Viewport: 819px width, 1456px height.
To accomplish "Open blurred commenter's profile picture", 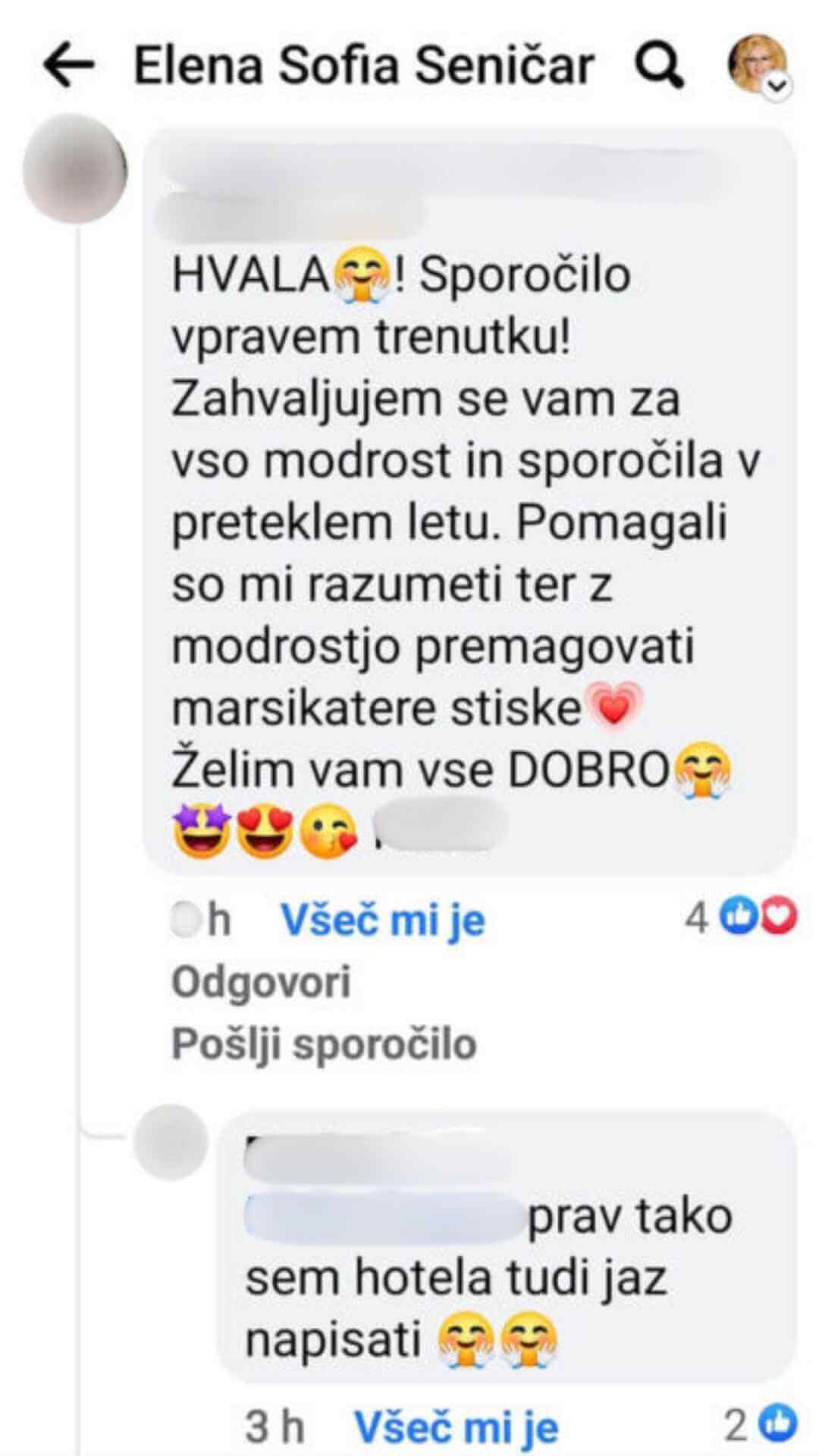I will point(75,168).
